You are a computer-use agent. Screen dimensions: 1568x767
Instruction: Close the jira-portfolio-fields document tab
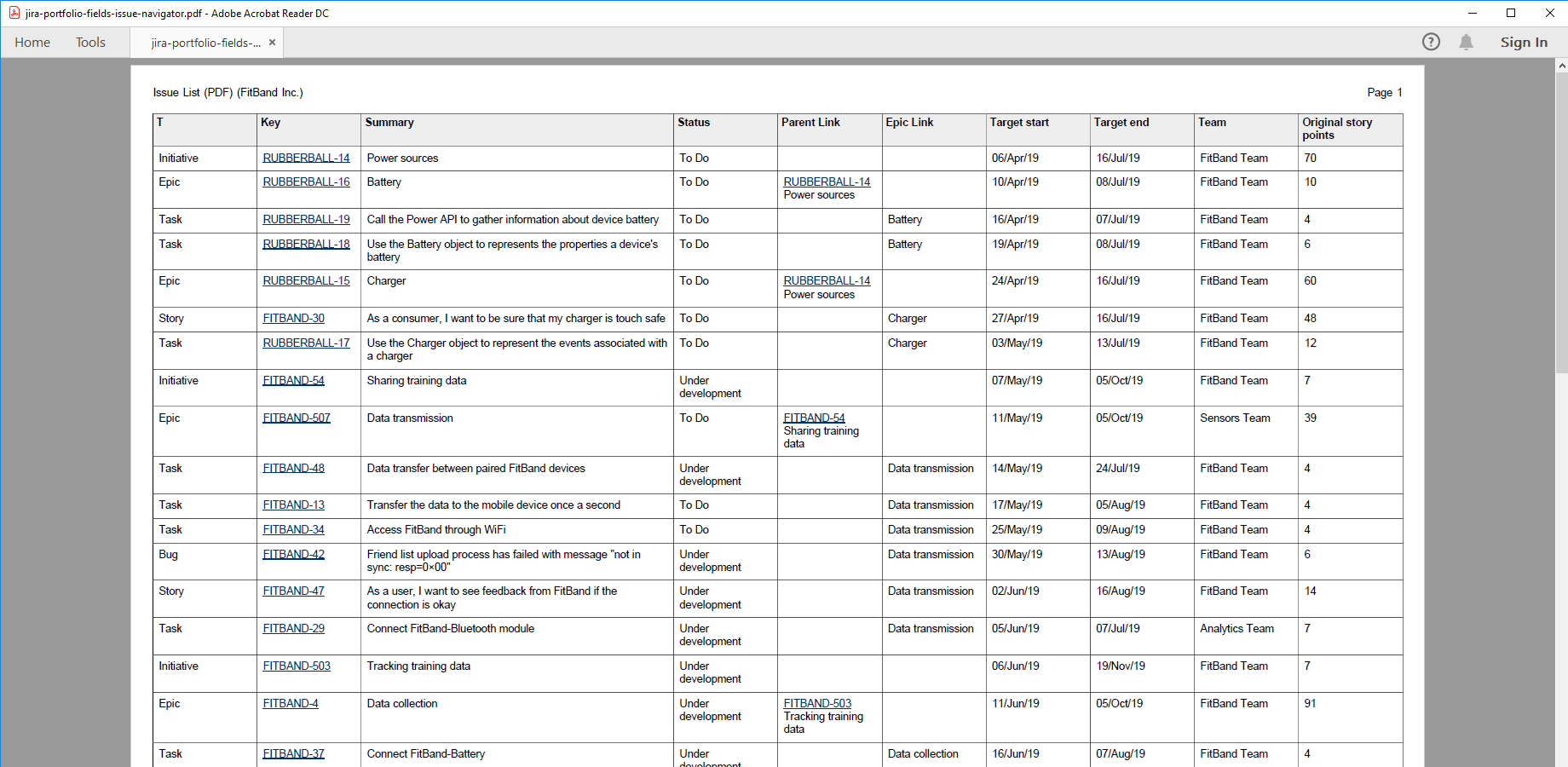coord(272,43)
